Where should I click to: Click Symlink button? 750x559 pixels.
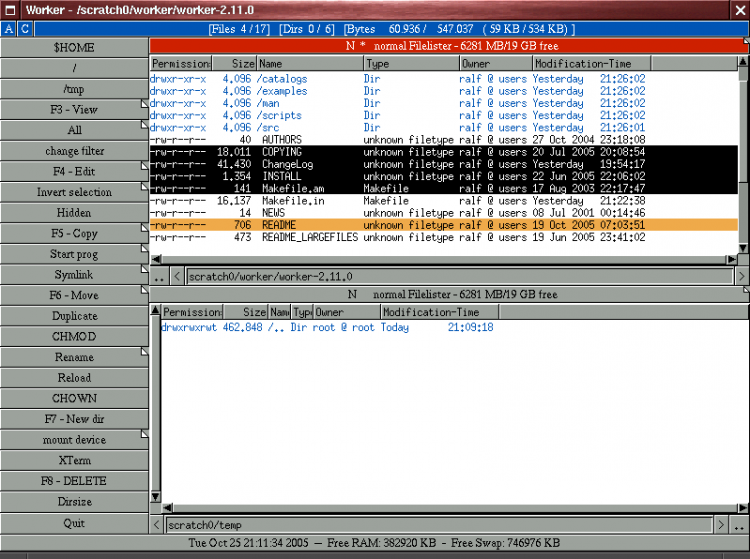click(74, 275)
